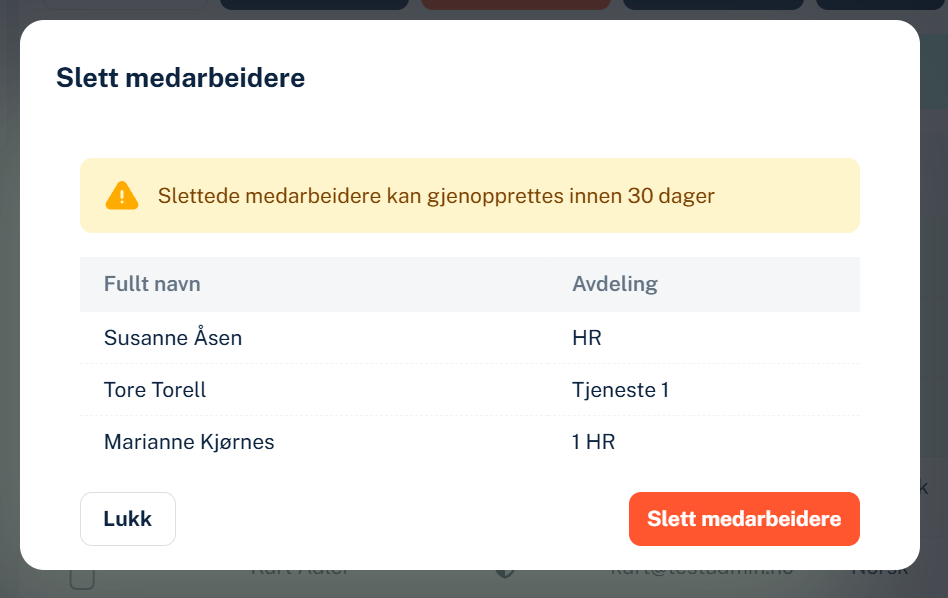Click the Tjeneste 1 department cell
Viewport: 948px width, 598px height.
tap(620, 389)
